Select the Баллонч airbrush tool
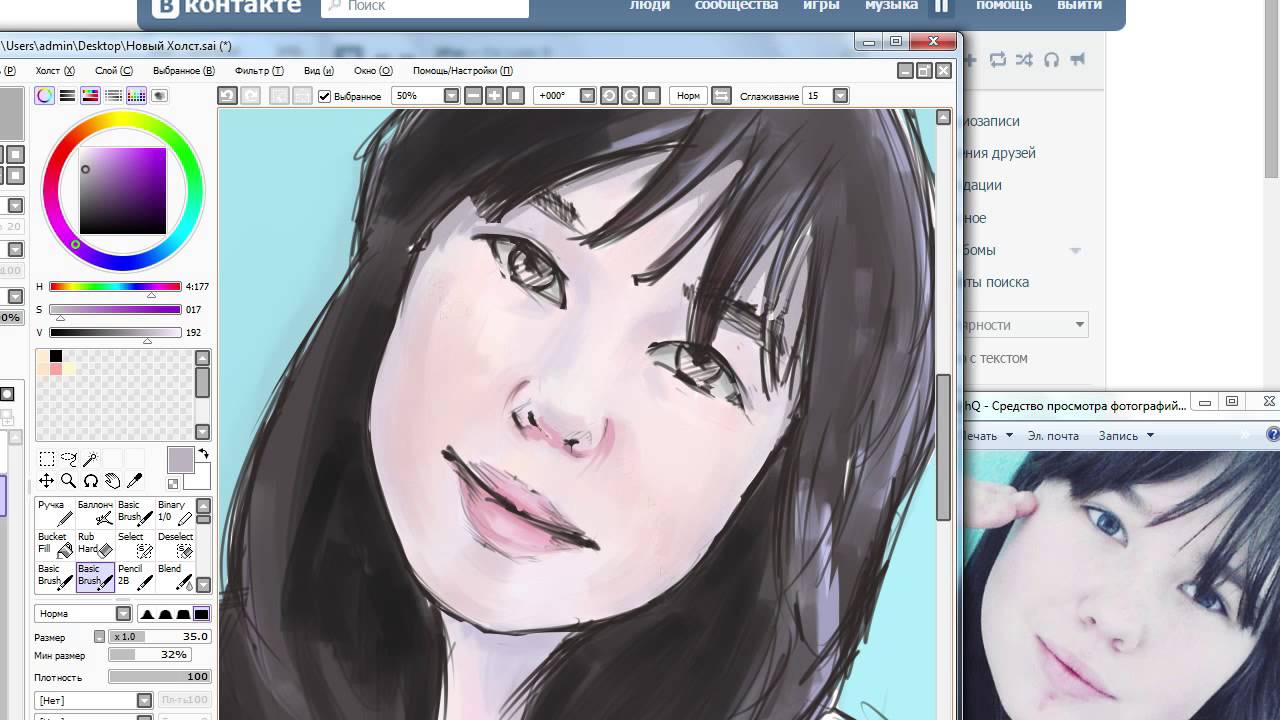Screen dimensions: 1280x720 [95, 512]
